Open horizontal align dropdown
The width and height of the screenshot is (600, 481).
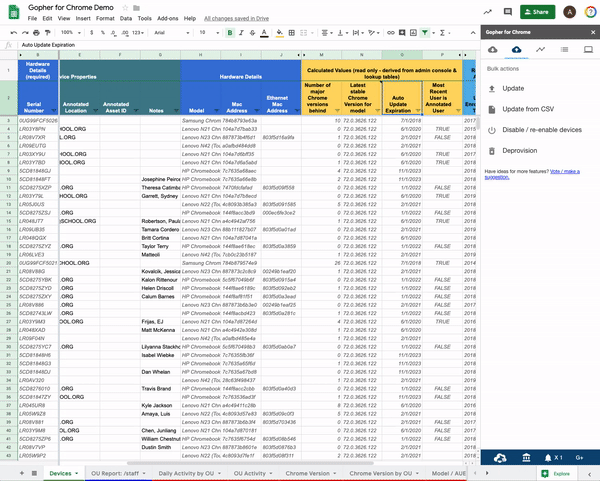tap(327, 33)
